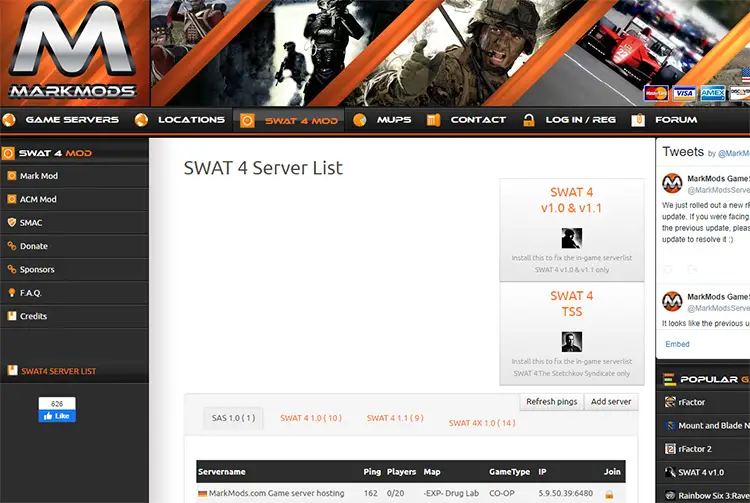This screenshot has height=503, width=750.
Task: Open SWAT4 SERVER LIST sidebar link
Action: pyautogui.click(x=58, y=371)
